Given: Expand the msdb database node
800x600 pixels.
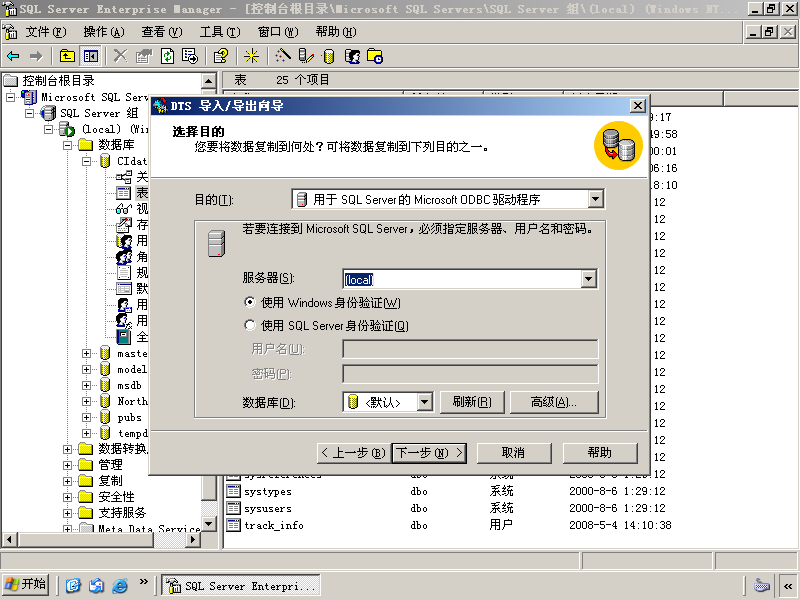Looking at the screenshot, I should [x=86, y=385].
